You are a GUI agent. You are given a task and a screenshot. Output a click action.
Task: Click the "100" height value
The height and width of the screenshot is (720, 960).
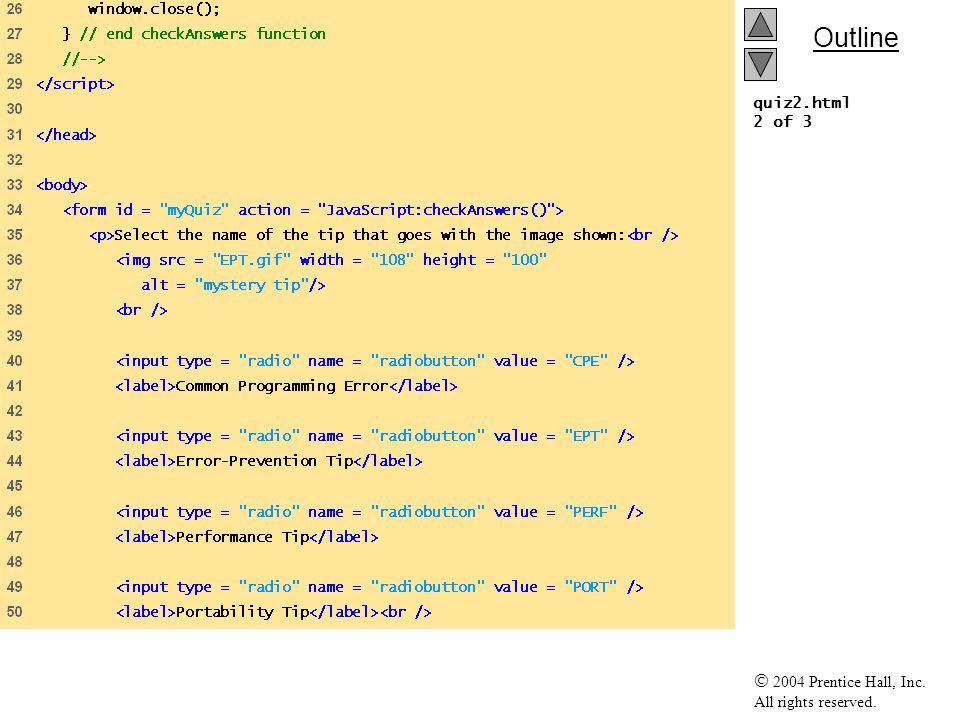[524, 260]
